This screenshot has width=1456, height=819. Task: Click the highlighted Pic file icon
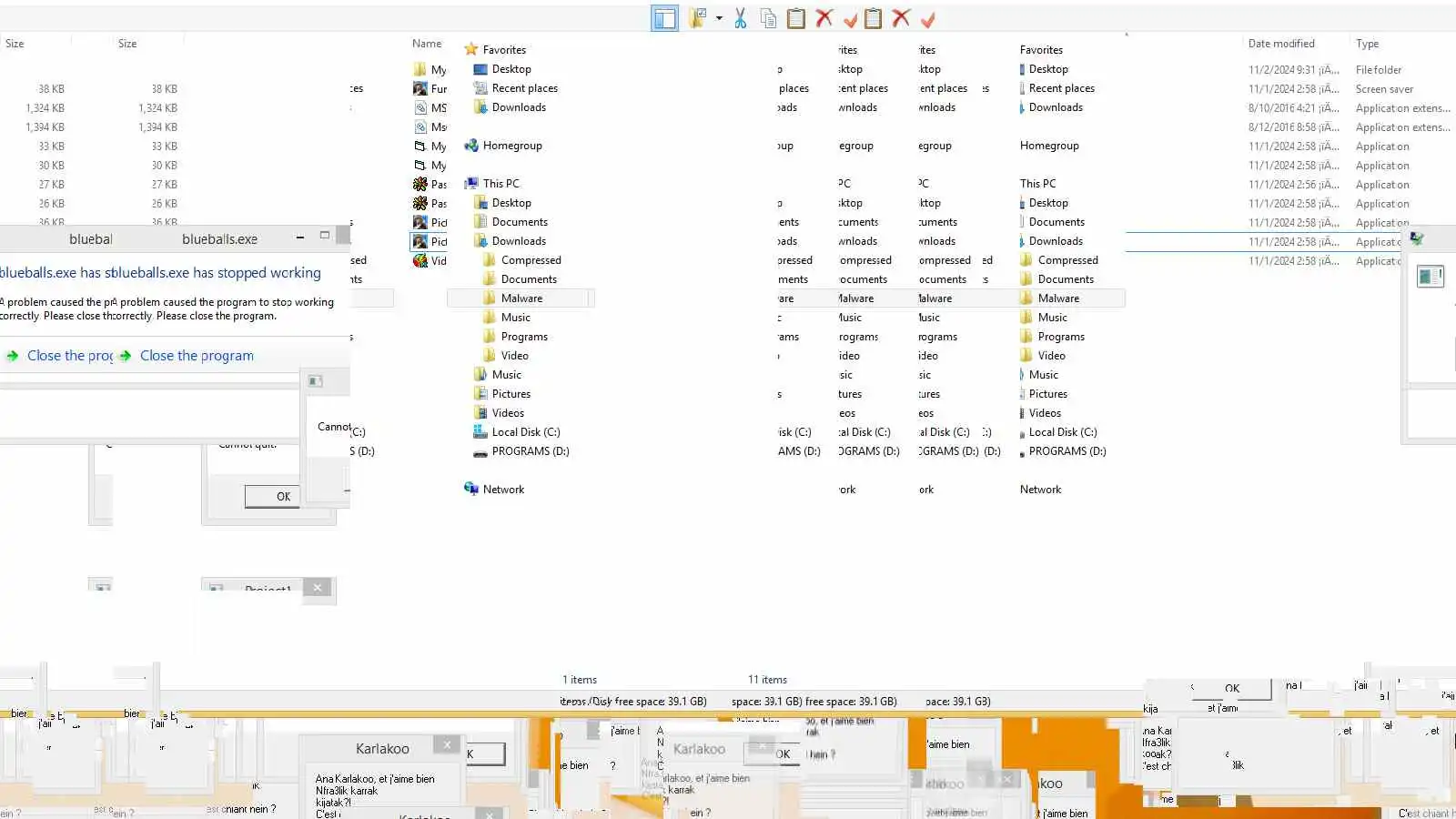point(420,241)
